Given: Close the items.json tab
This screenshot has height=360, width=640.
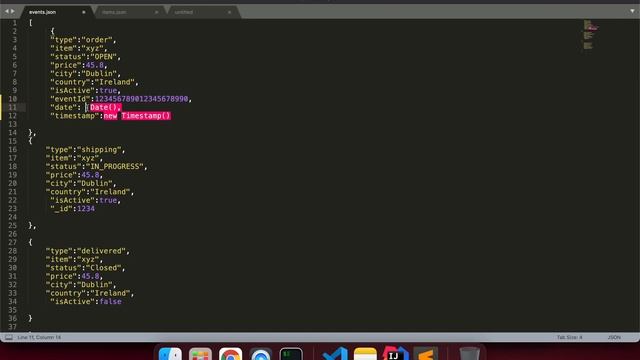Looking at the screenshot, I should click(x=157, y=12).
